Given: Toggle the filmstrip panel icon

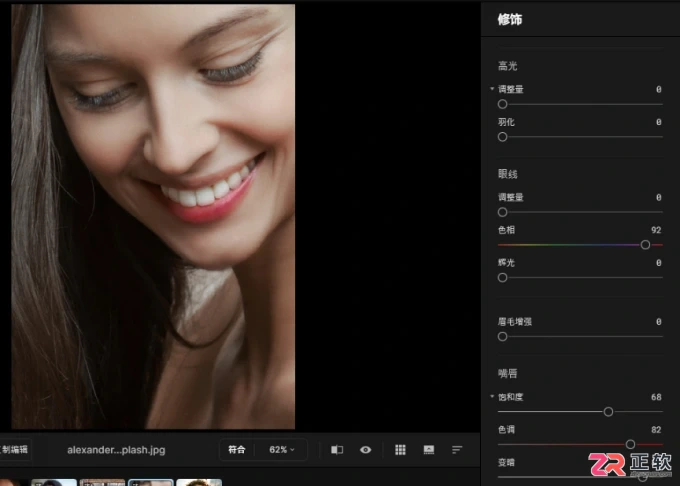Looking at the screenshot, I should tap(429, 450).
